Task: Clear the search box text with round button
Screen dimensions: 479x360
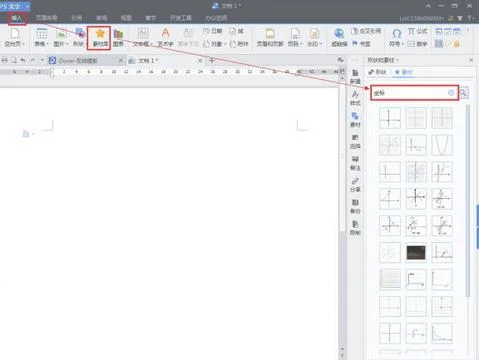Action: coord(451,93)
